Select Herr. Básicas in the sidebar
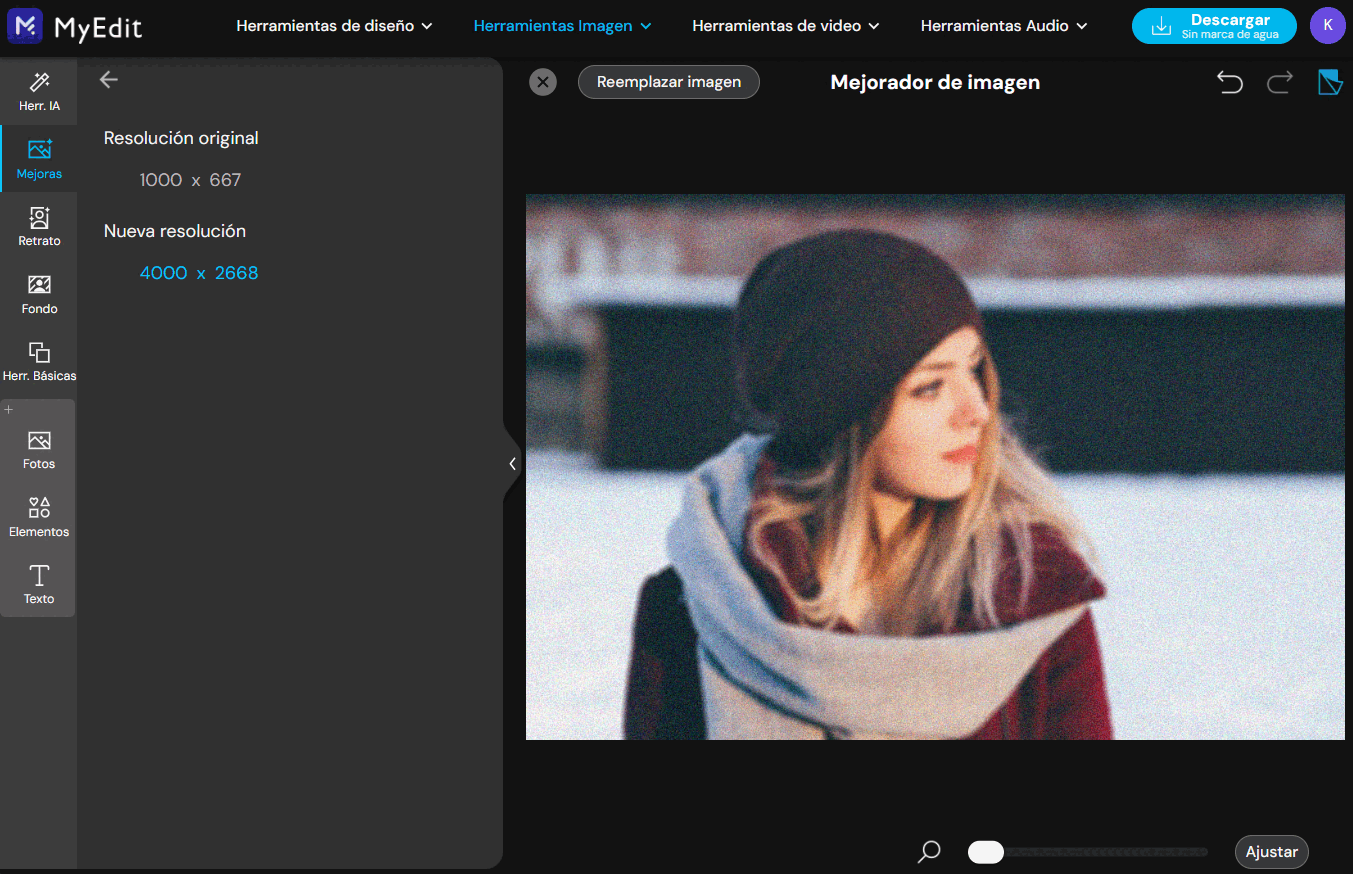 click(x=39, y=360)
